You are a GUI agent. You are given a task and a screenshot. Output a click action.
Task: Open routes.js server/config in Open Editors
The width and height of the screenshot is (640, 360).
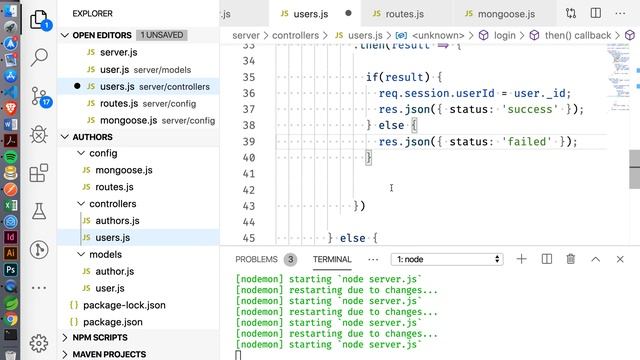pos(139,104)
